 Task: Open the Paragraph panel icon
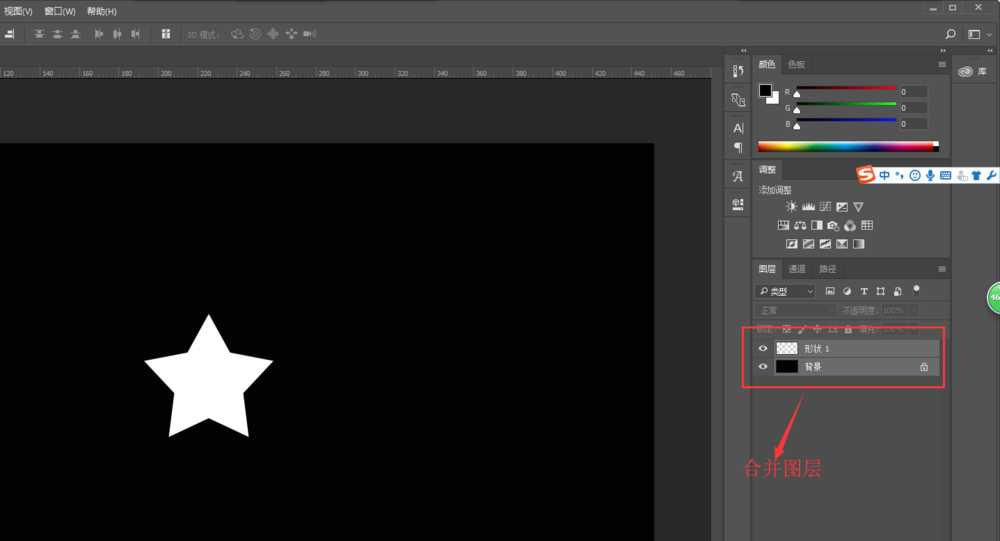tap(738, 147)
